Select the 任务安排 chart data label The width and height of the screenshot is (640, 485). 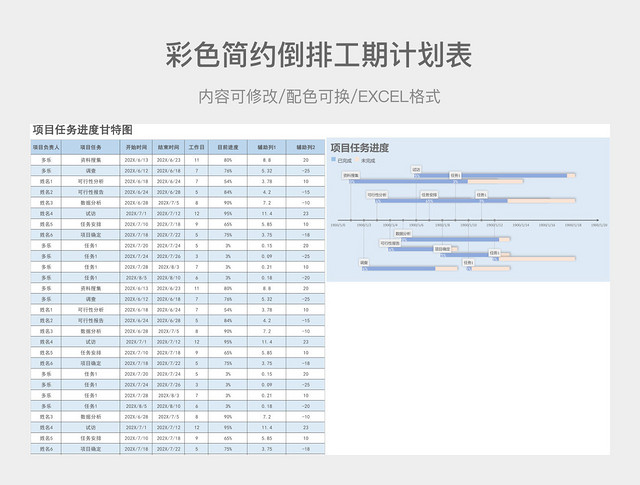click(x=429, y=195)
